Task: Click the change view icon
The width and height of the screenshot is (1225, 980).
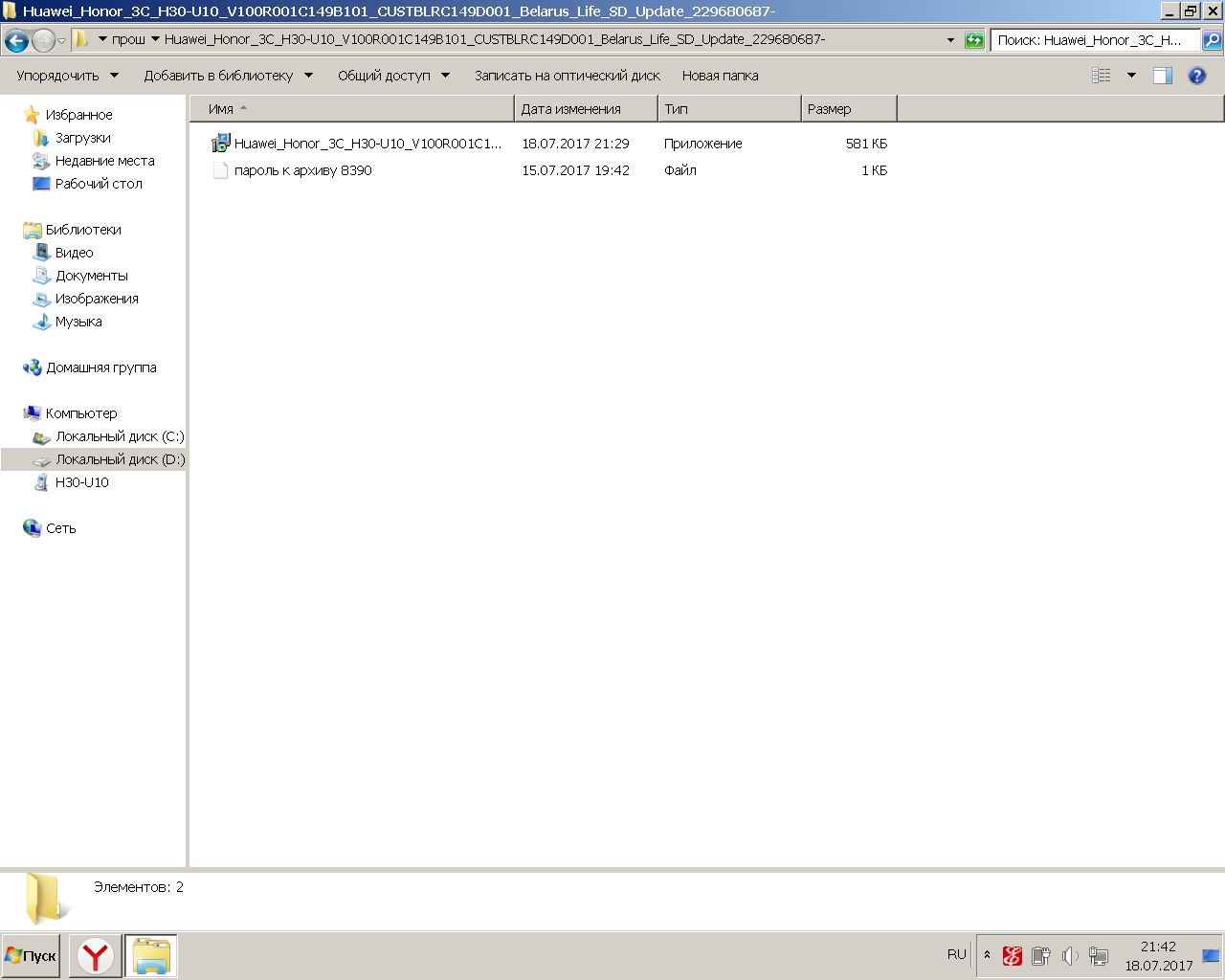Action: (1102, 76)
